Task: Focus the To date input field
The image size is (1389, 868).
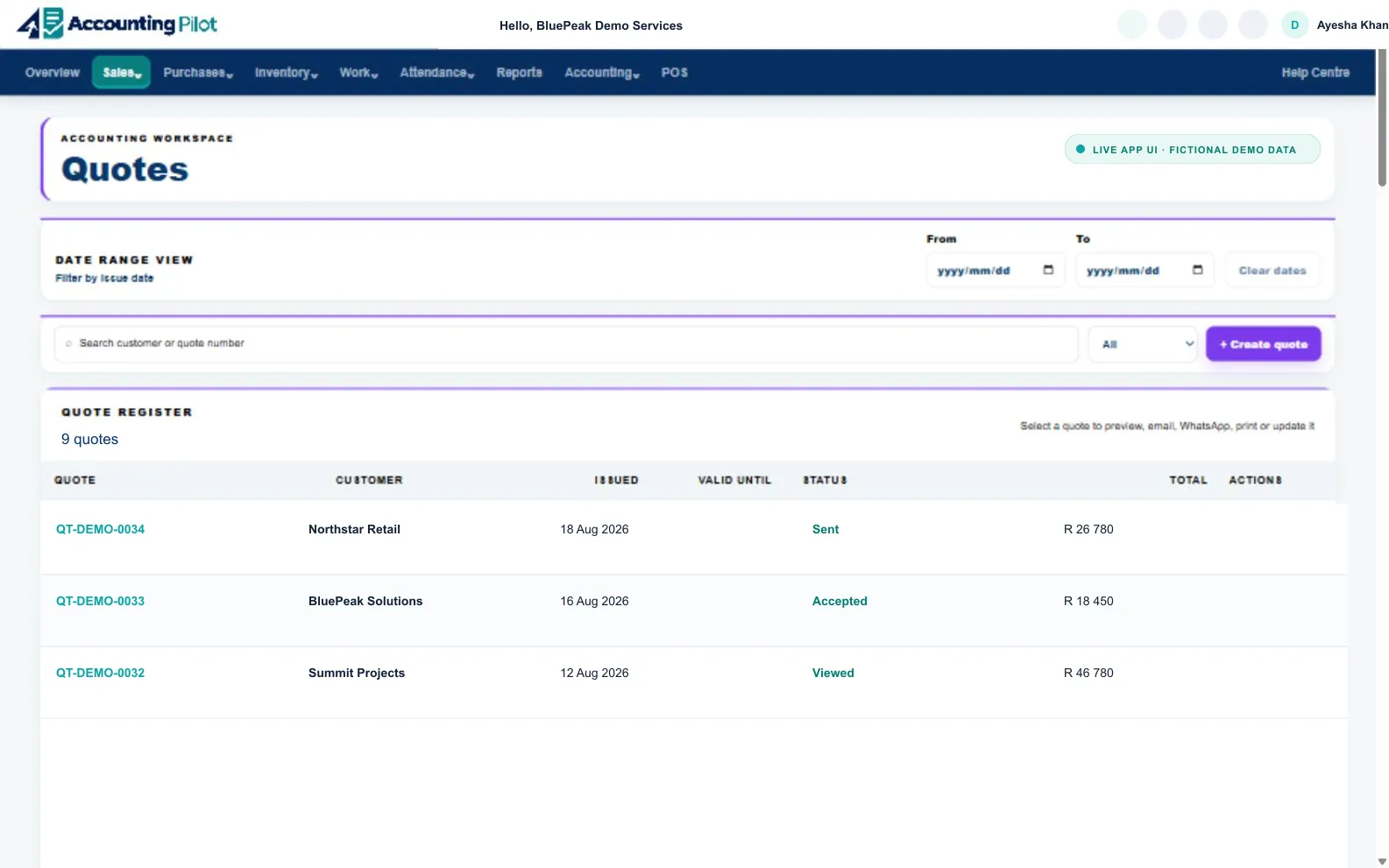Action: tap(1145, 271)
